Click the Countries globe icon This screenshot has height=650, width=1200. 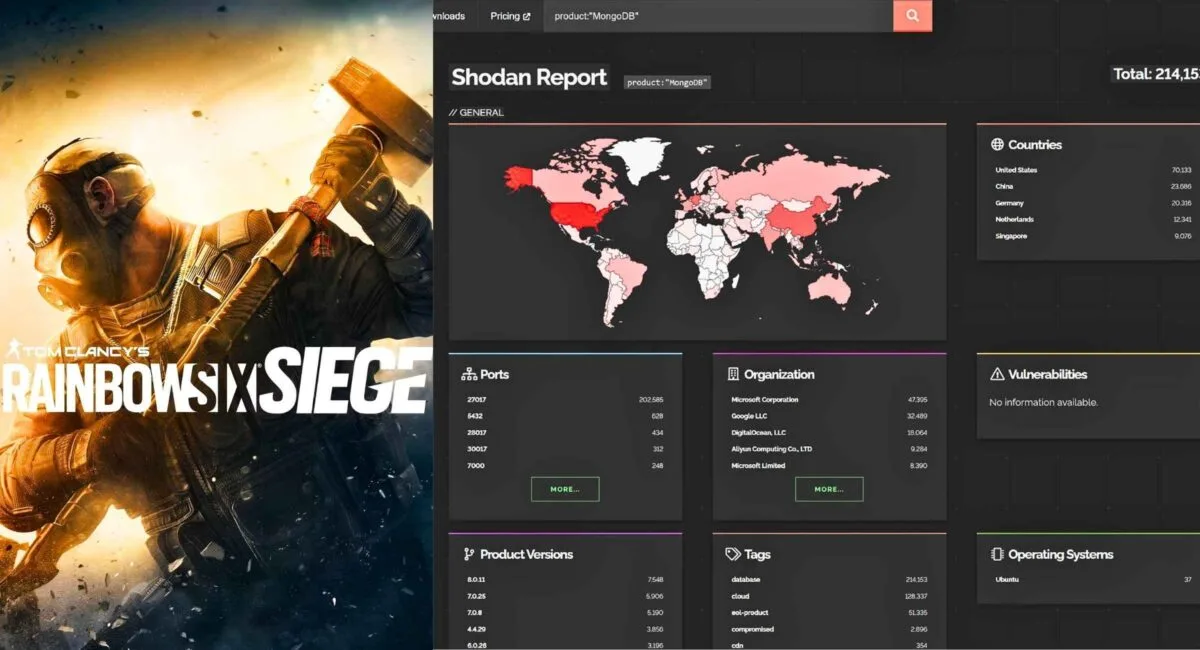[997, 144]
